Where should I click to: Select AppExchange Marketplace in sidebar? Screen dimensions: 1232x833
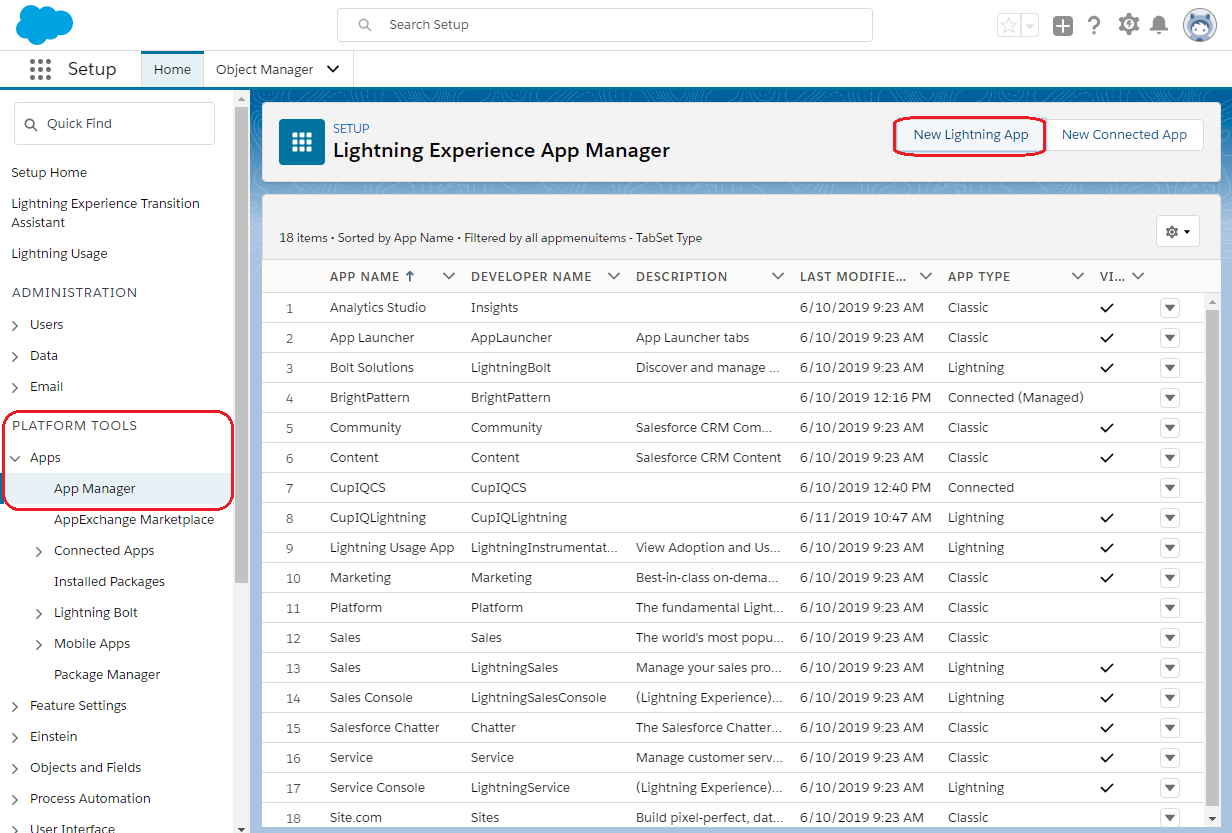[x=133, y=520]
